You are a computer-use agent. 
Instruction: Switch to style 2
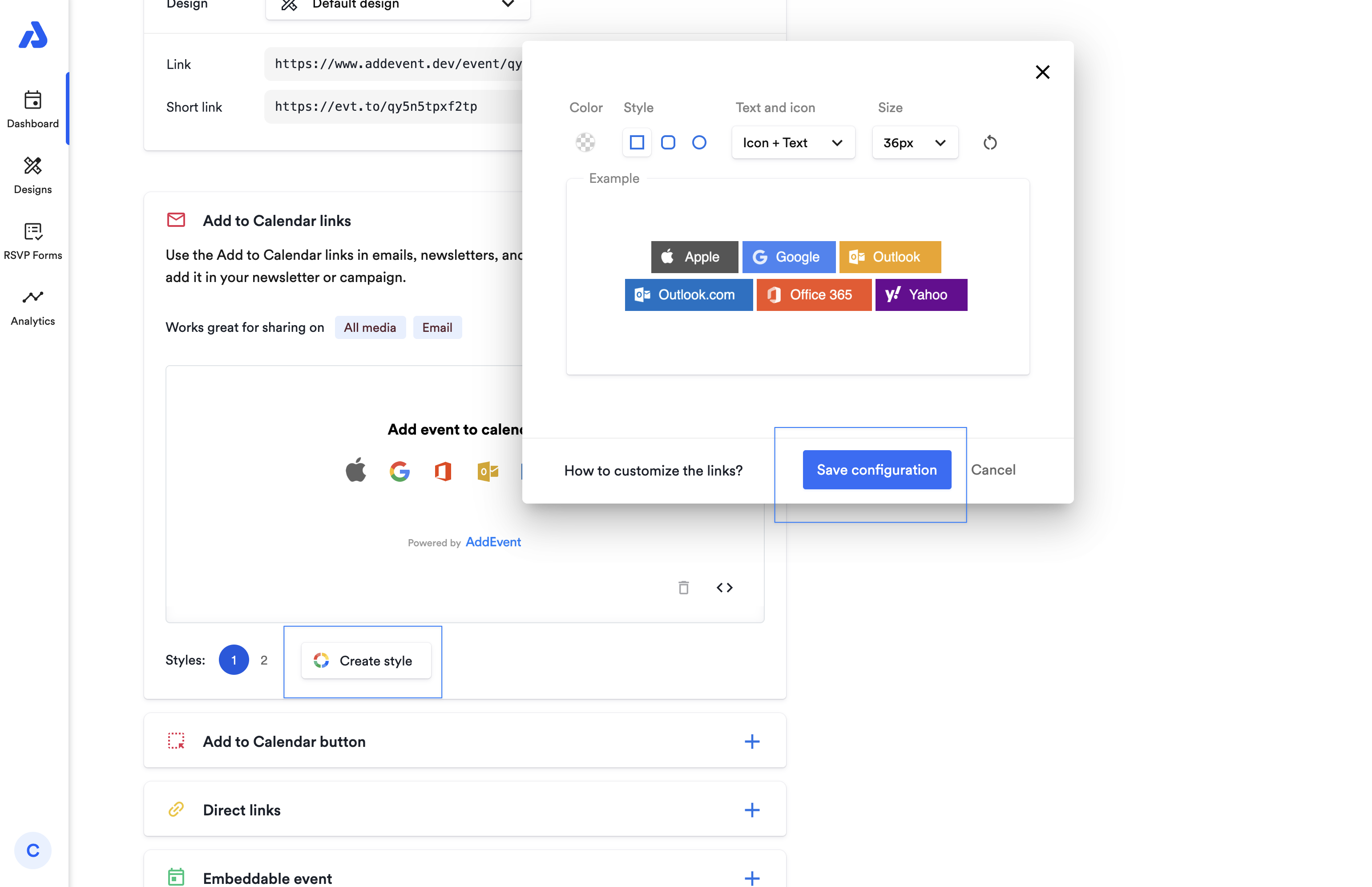point(264,660)
